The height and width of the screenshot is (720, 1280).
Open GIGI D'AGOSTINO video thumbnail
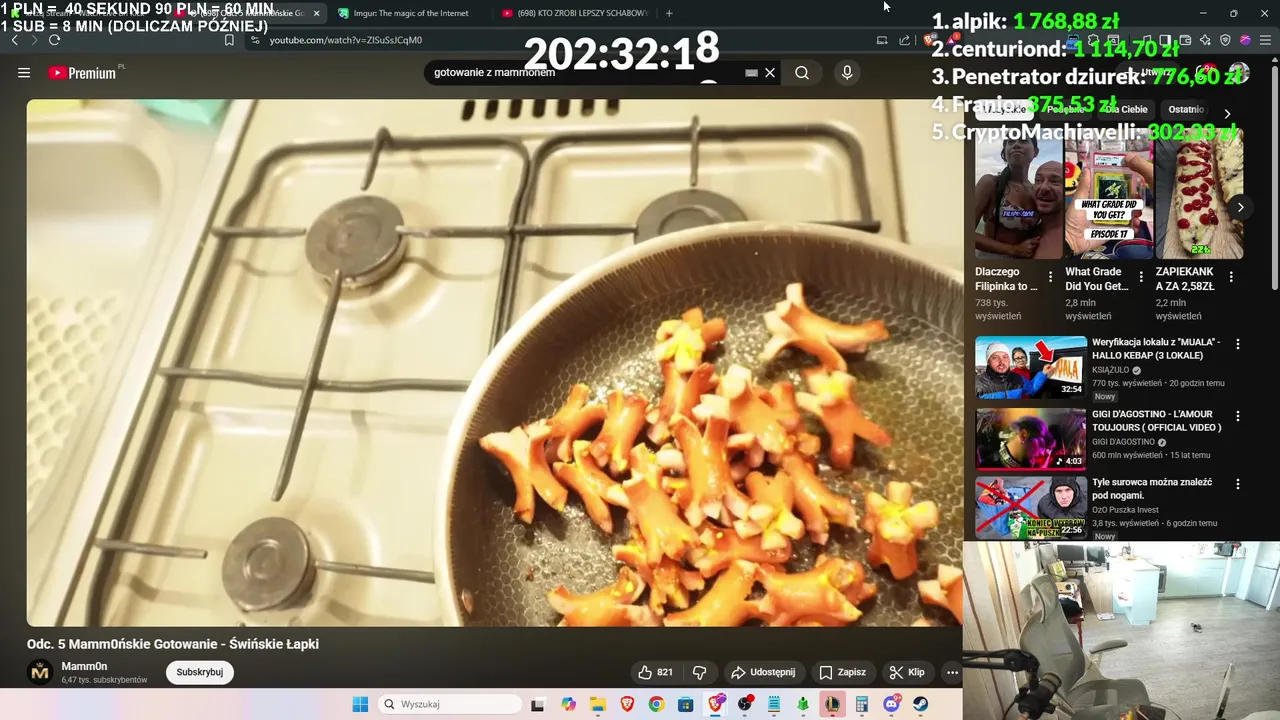1030,439
